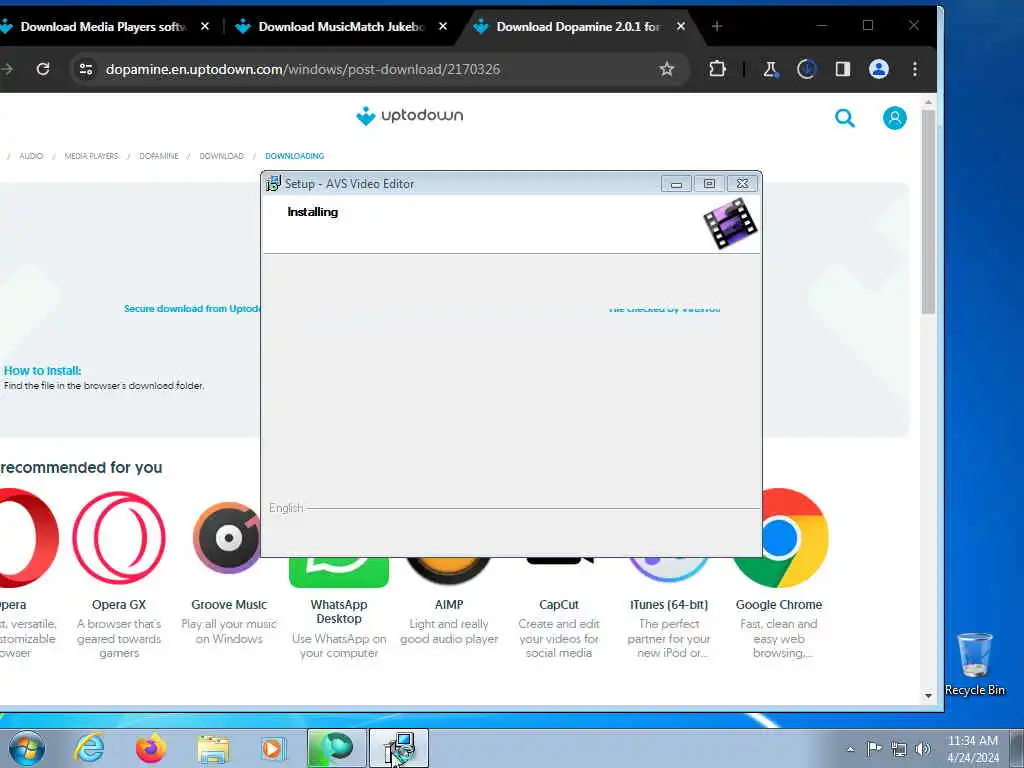Open the Action Center flag icon
Screen dimensions: 1024x768
click(874, 748)
